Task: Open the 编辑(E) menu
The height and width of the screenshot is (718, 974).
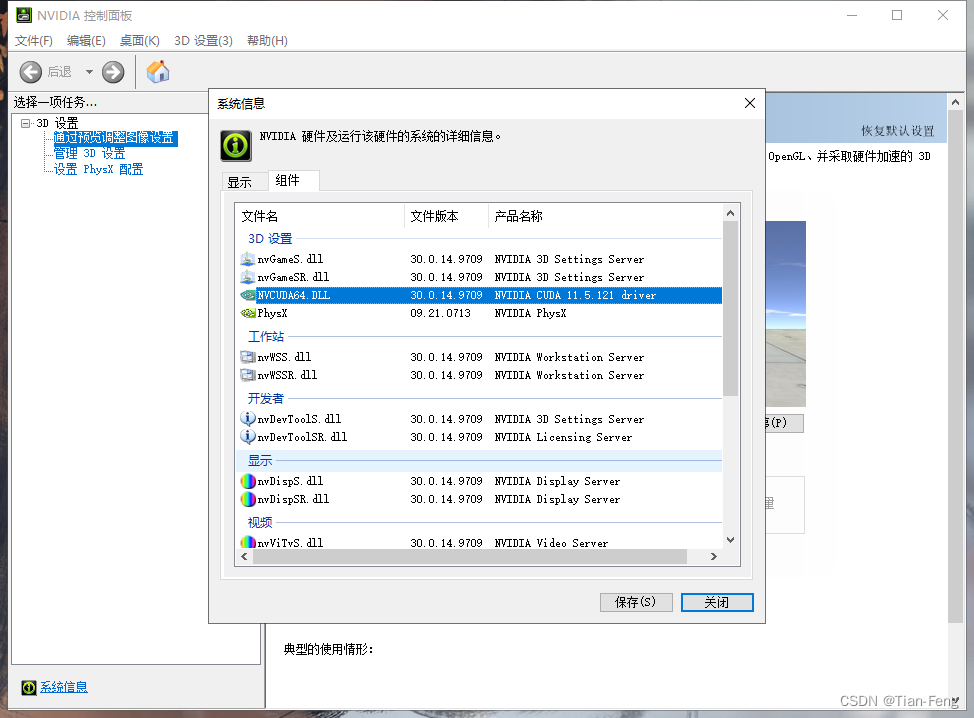Action: click(86, 40)
